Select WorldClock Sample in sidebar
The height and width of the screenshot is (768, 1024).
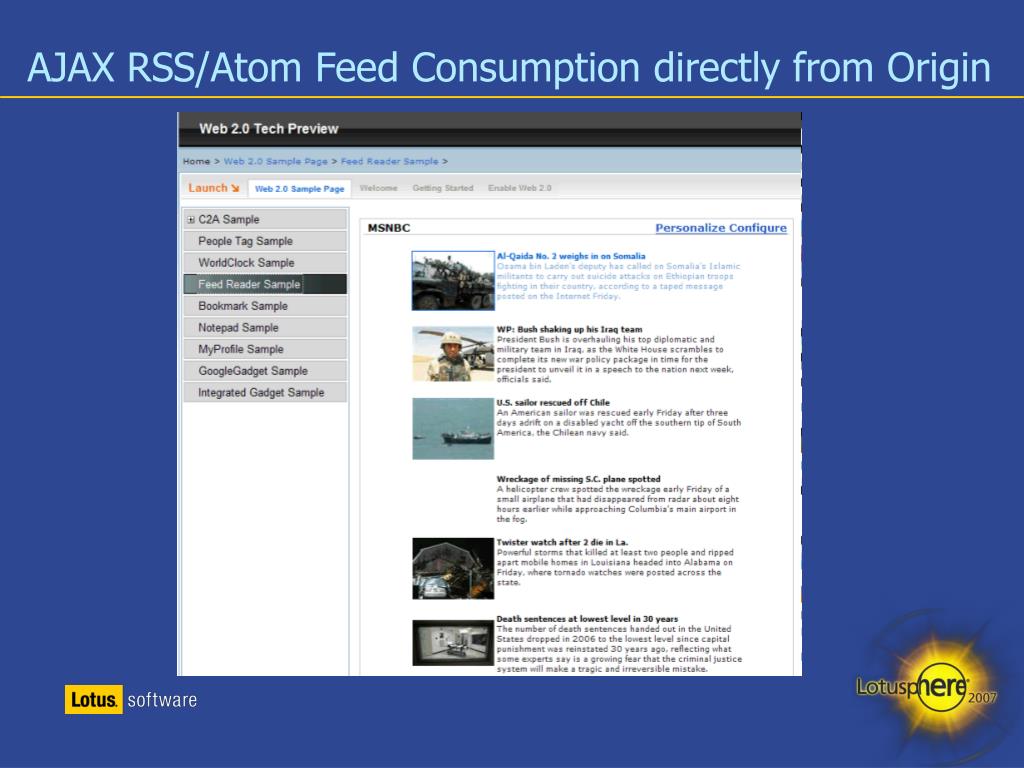(265, 263)
